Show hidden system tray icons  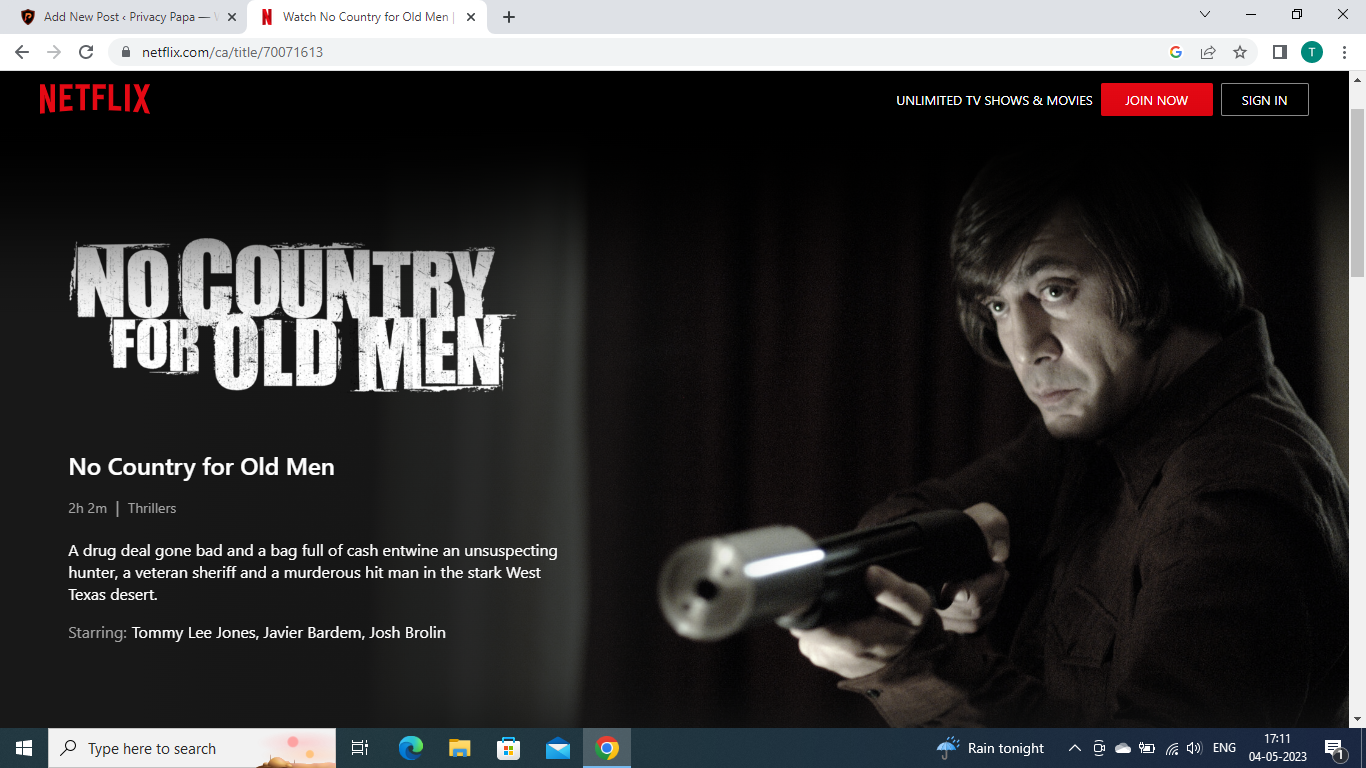point(1075,748)
